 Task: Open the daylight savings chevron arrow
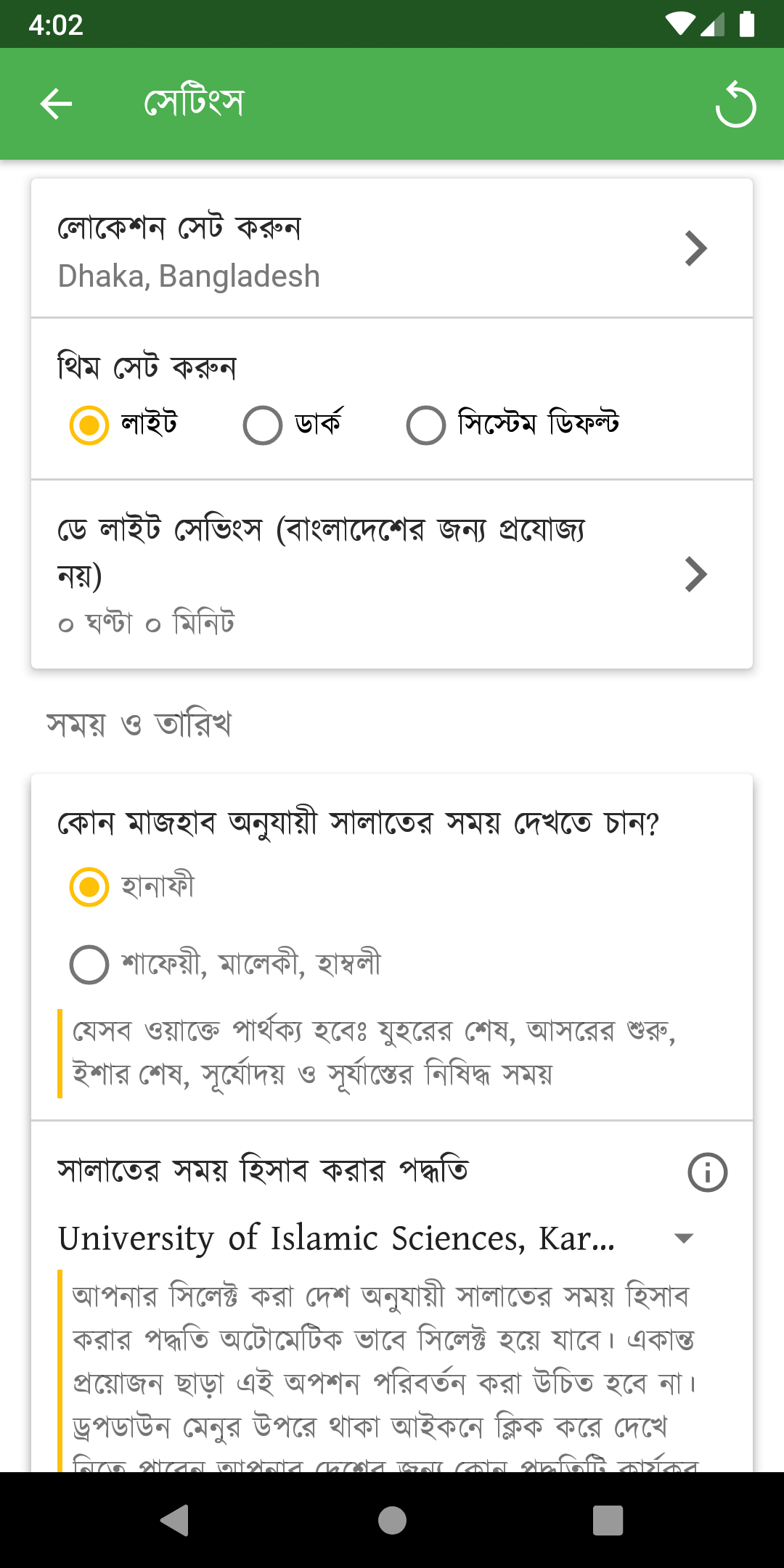pyautogui.click(x=695, y=575)
